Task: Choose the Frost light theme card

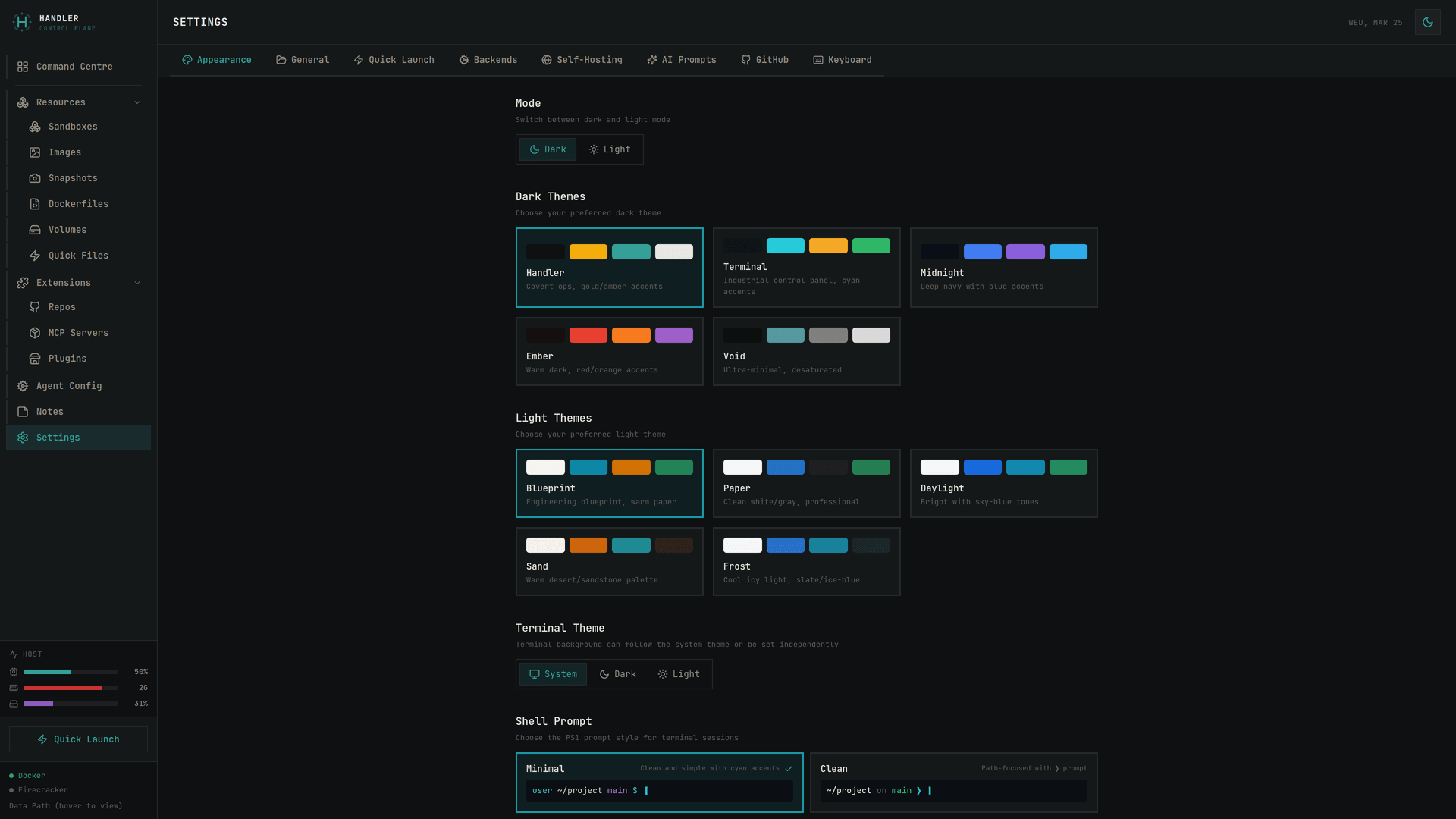Action: point(806,561)
